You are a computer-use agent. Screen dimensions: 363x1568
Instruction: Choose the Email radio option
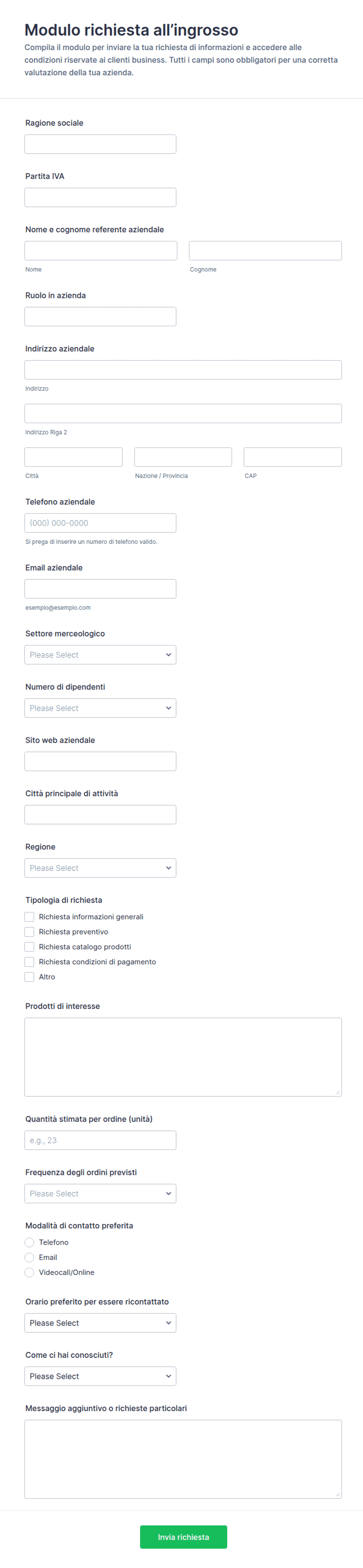coord(29,1258)
